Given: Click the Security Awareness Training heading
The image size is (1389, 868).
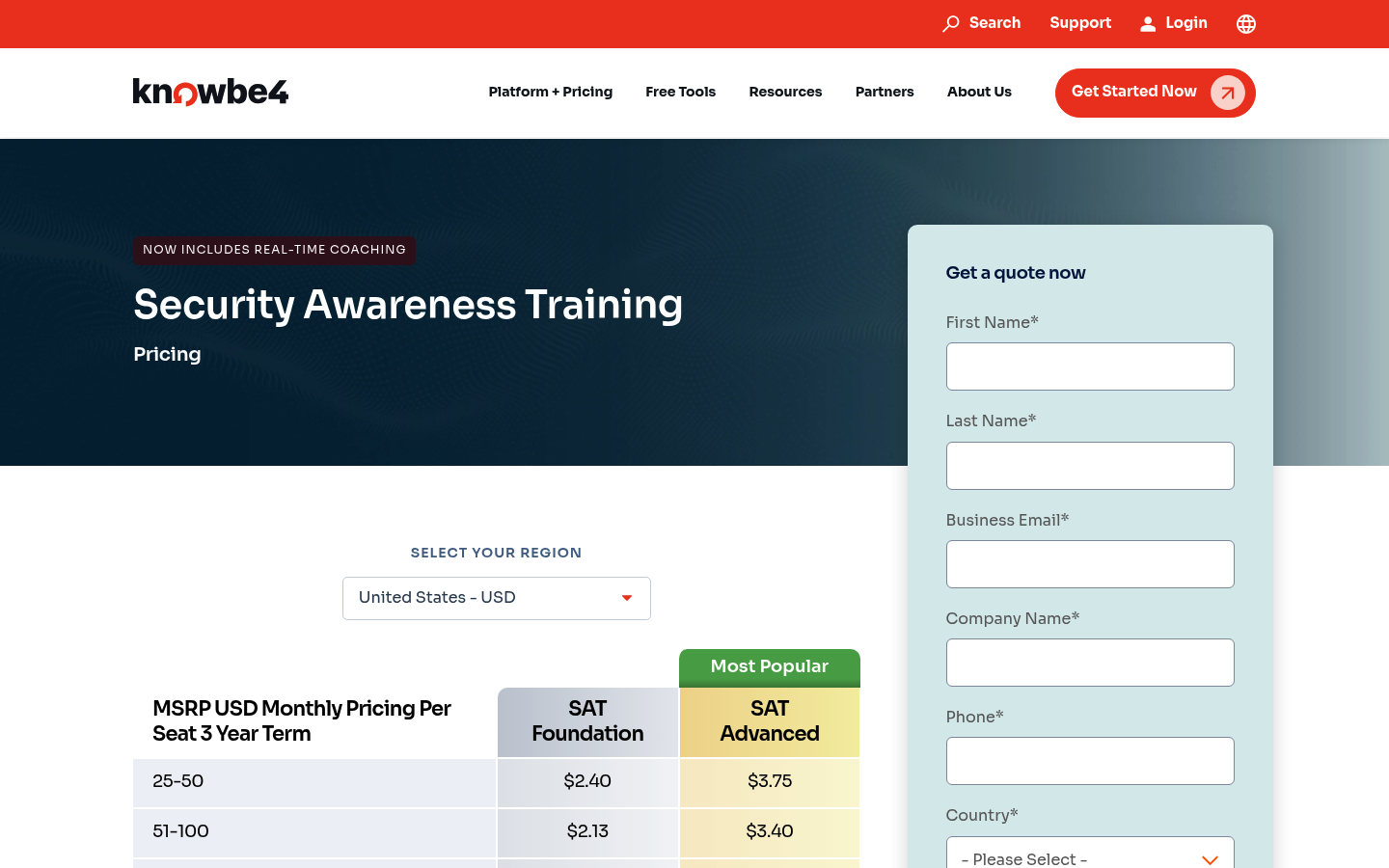Looking at the screenshot, I should coord(408,305).
